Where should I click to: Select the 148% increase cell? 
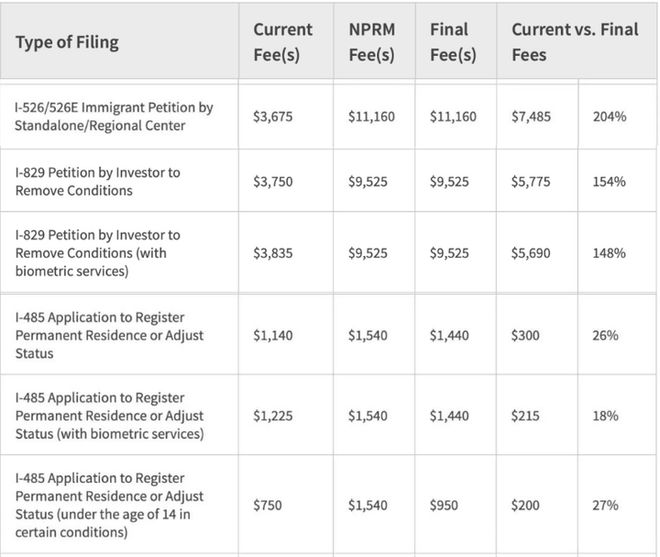click(609, 253)
